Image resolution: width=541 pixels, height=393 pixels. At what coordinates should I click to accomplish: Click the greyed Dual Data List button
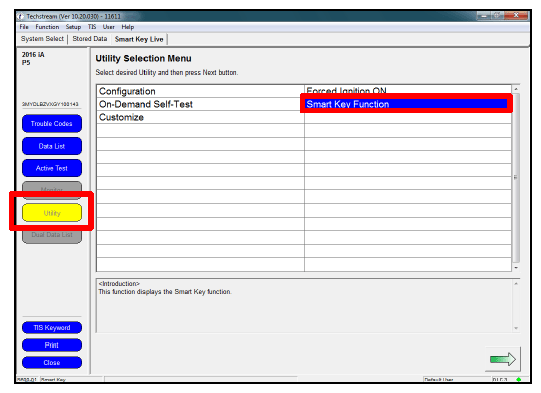pyautogui.click(x=52, y=236)
